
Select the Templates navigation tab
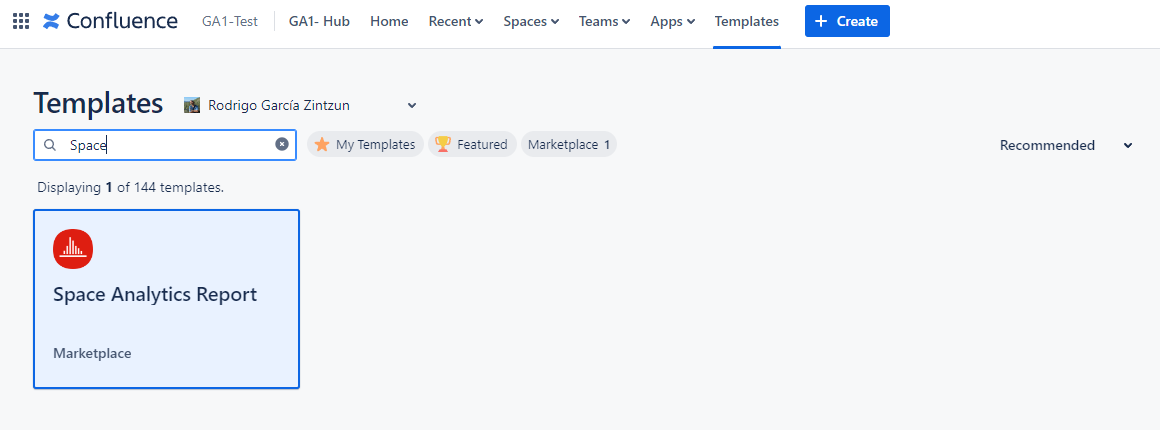coord(746,21)
